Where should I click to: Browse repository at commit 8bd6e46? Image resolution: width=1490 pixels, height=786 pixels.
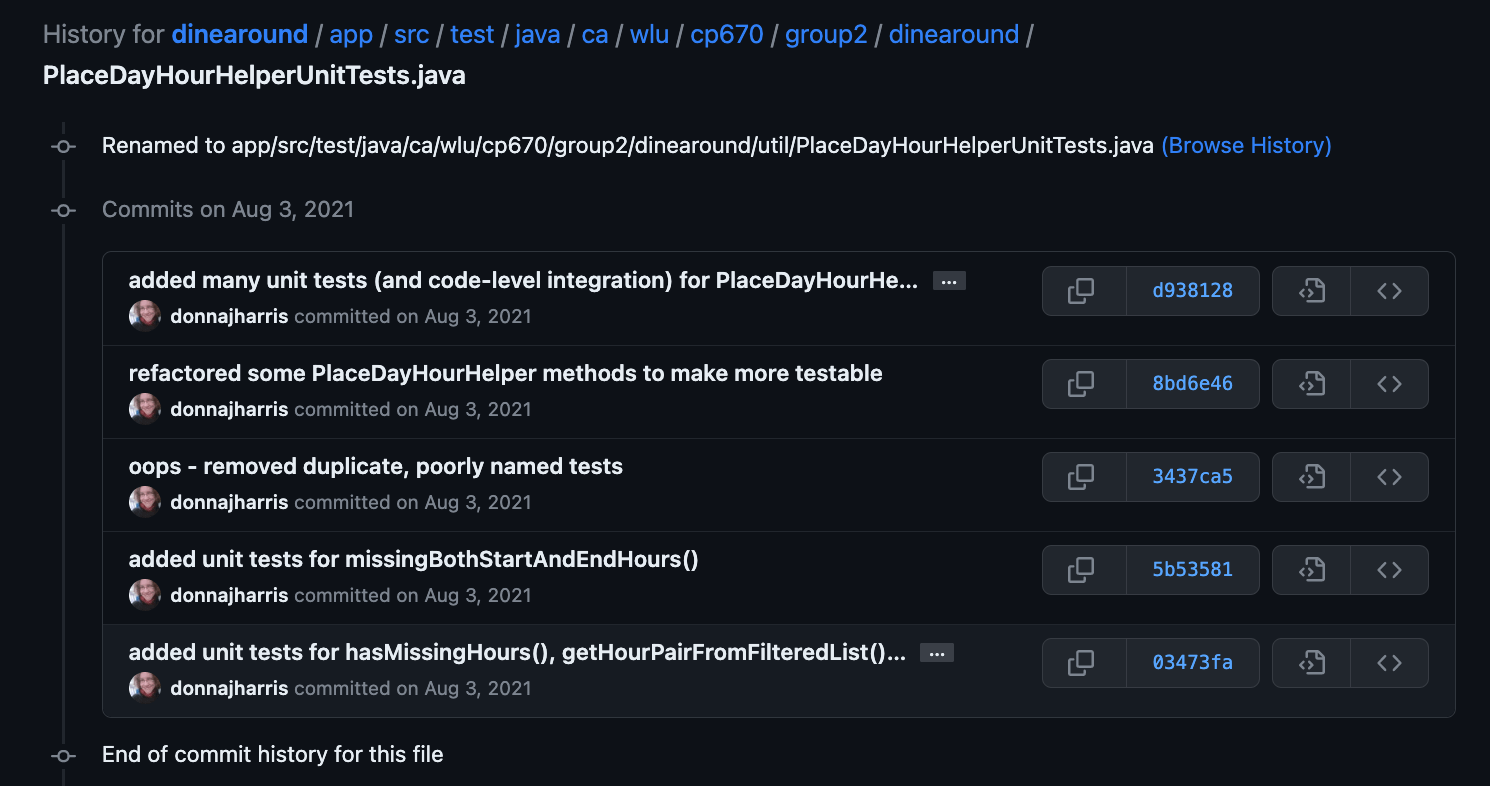(x=1311, y=383)
